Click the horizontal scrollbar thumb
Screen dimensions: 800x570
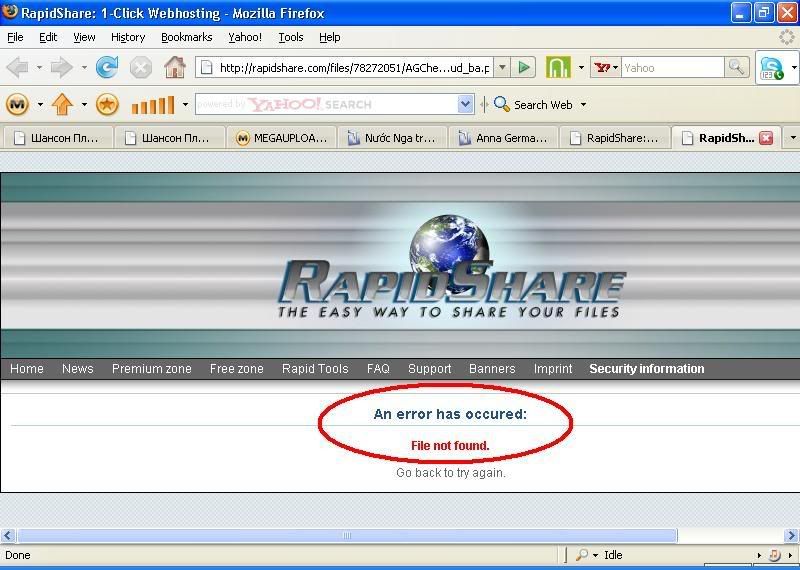pyautogui.click(x=346, y=536)
